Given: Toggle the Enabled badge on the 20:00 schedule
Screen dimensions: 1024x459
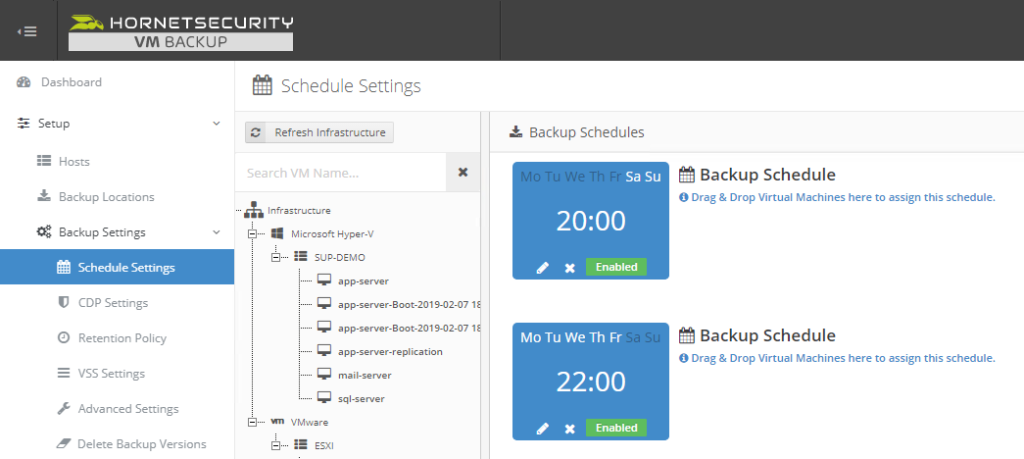Looking at the screenshot, I should coord(616,268).
